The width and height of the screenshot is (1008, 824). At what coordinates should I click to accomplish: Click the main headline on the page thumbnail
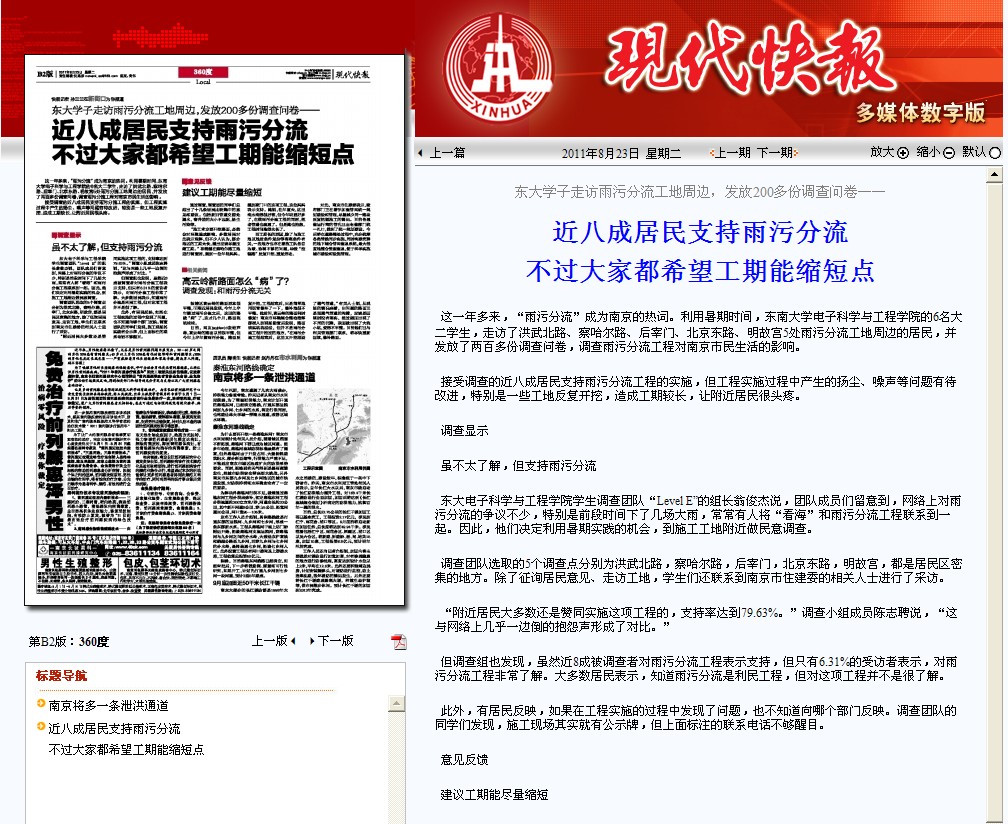click(x=202, y=142)
